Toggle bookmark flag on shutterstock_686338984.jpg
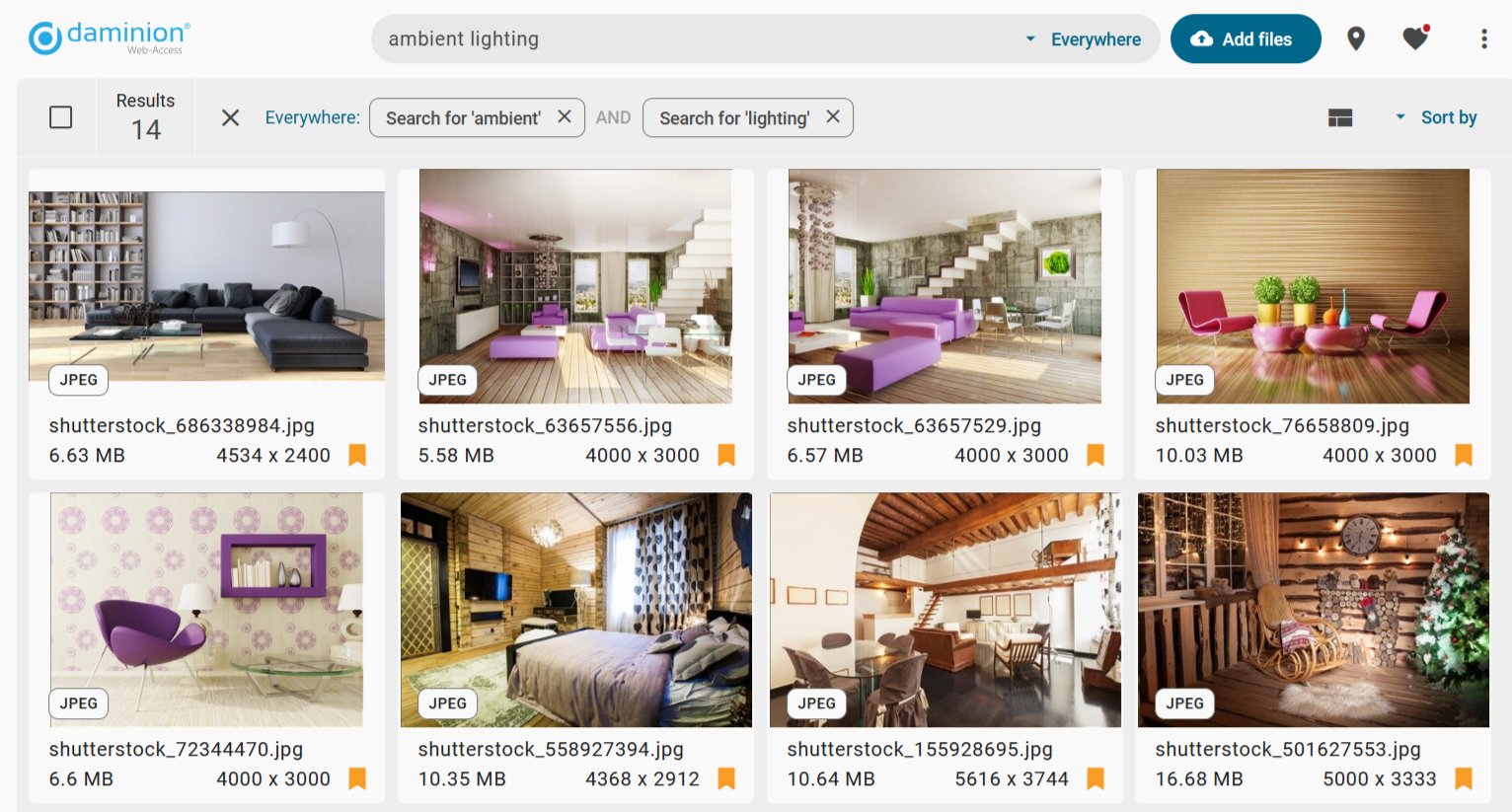This screenshot has width=1512, height=812. [x=357, y=455]
